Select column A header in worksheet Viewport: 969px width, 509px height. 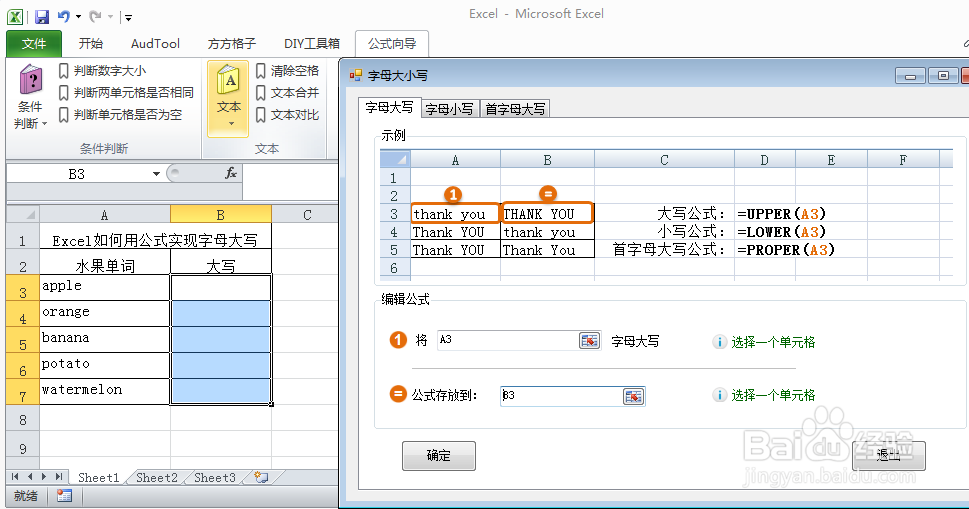[104, 215]
